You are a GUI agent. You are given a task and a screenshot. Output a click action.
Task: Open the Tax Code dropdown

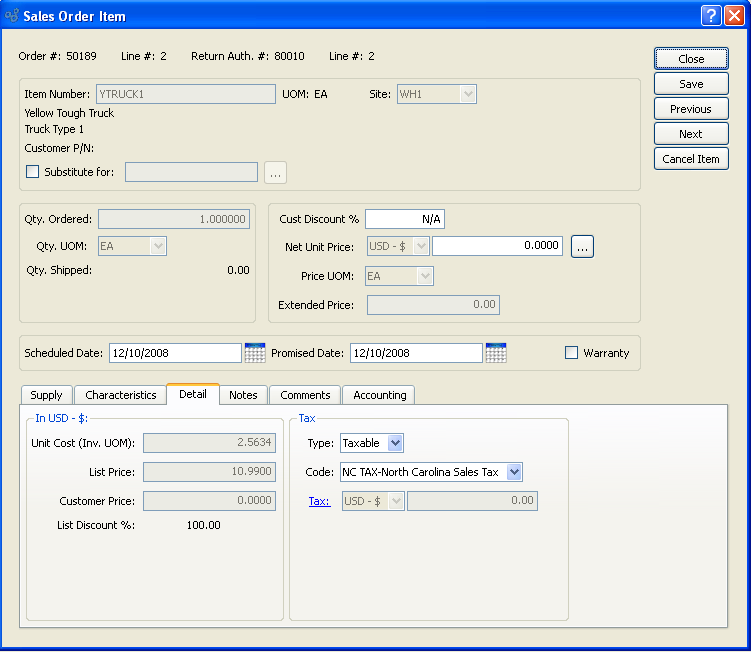[x=514, y=472]
